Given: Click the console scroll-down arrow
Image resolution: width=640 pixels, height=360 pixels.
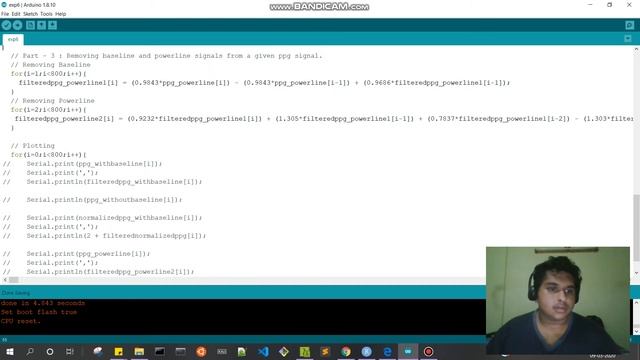Looking at the screenshot, I should tap(636, 331).
